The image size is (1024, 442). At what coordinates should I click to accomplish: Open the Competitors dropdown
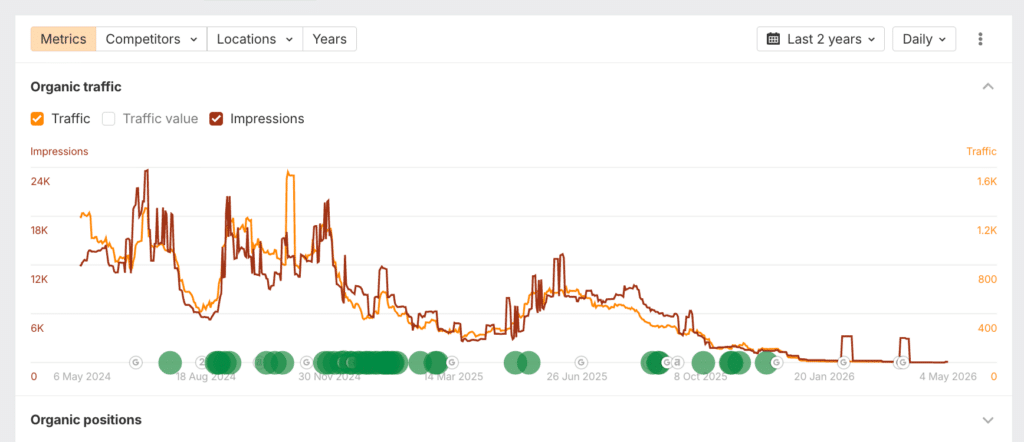coord(152,39)
